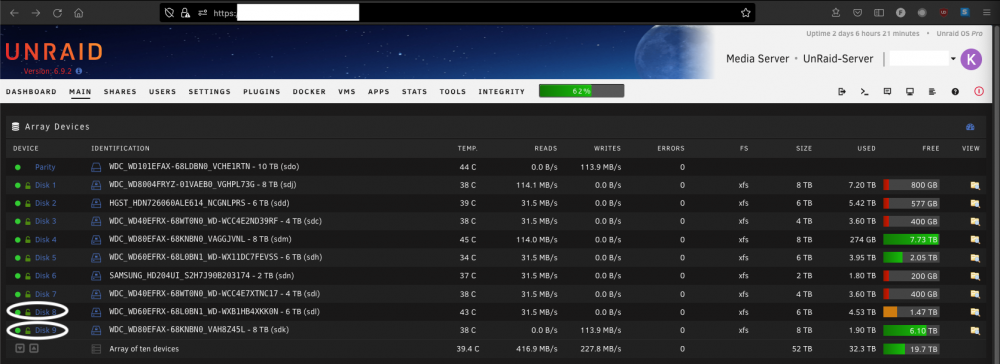Browse Disk 9 via its view folder icon
The width and height of the screenshot is (1000, 364).
pos(974,330)
